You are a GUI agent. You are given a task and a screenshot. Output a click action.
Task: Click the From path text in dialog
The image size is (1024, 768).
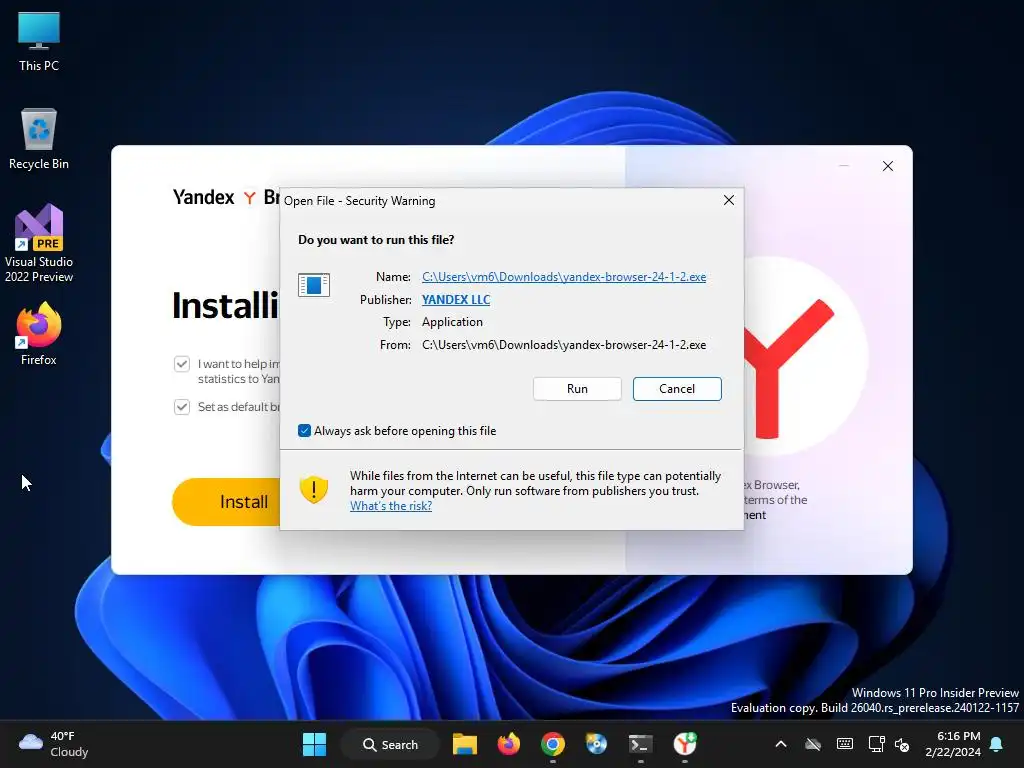[564, 345]
